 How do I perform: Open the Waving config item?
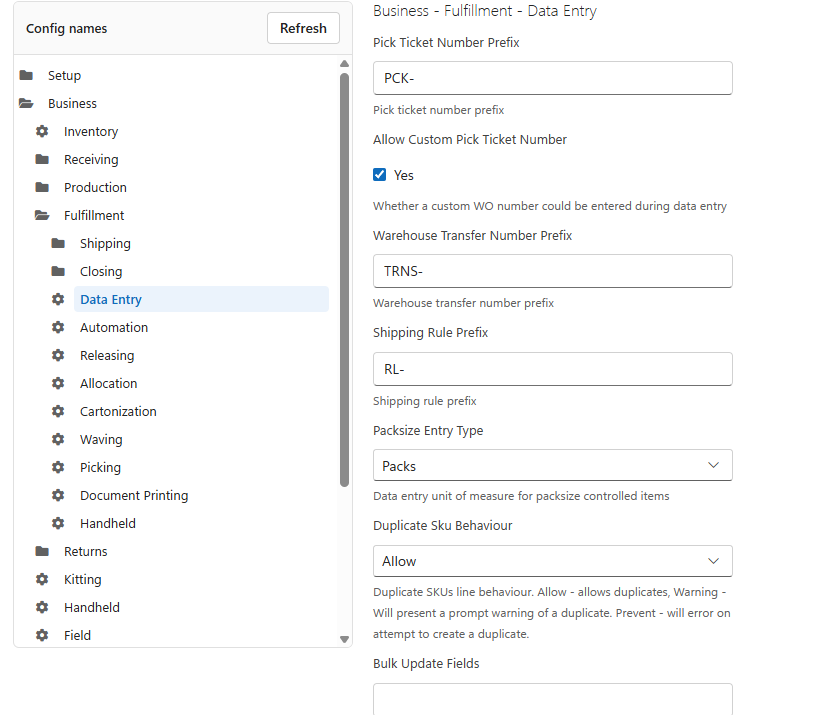(x=101, y=439)
